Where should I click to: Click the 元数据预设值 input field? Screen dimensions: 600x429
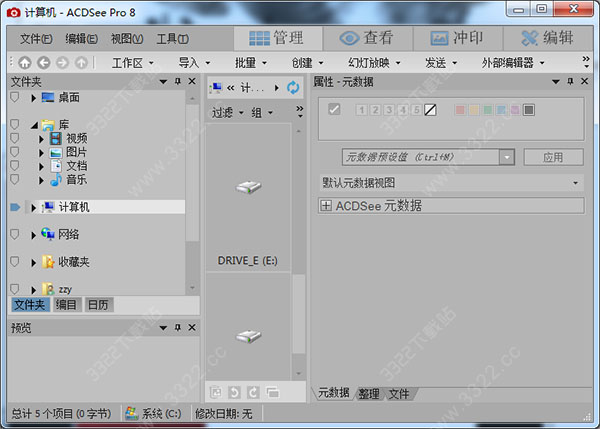(x=421, y=157)
